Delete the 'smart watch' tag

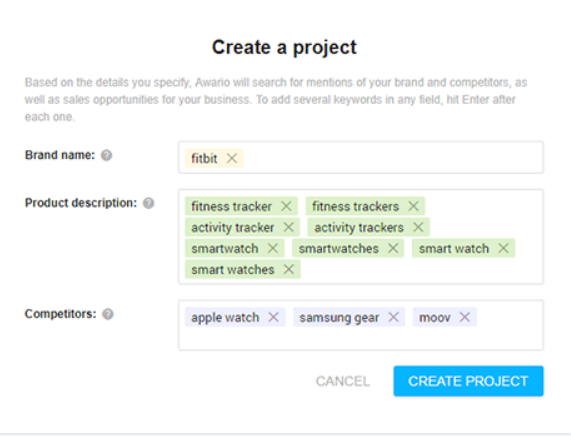coord(503,248)
